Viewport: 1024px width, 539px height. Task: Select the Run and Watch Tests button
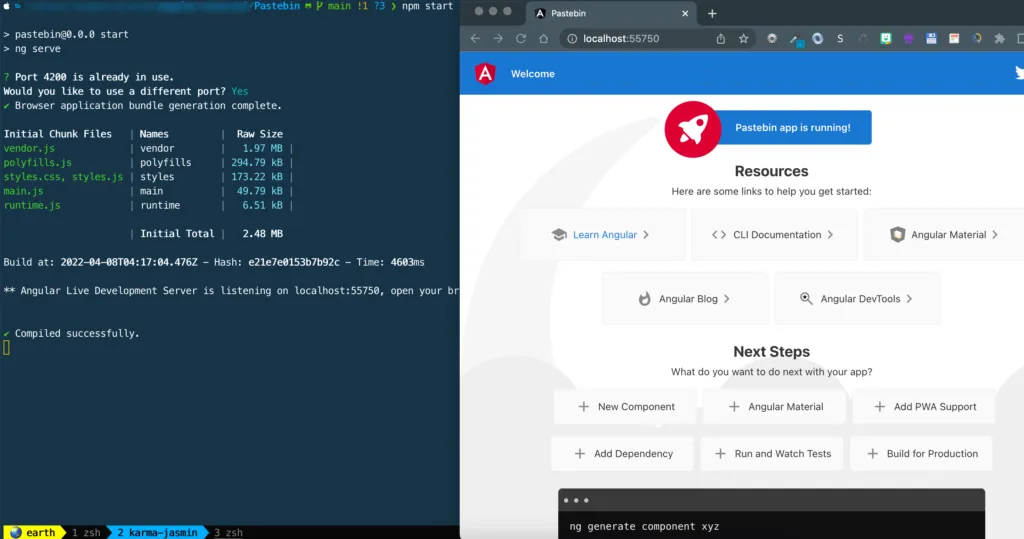(773, 454)
